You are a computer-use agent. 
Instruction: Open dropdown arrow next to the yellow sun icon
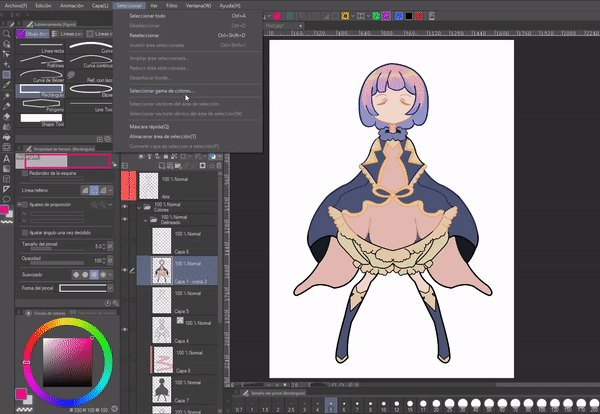pos(353,16)
